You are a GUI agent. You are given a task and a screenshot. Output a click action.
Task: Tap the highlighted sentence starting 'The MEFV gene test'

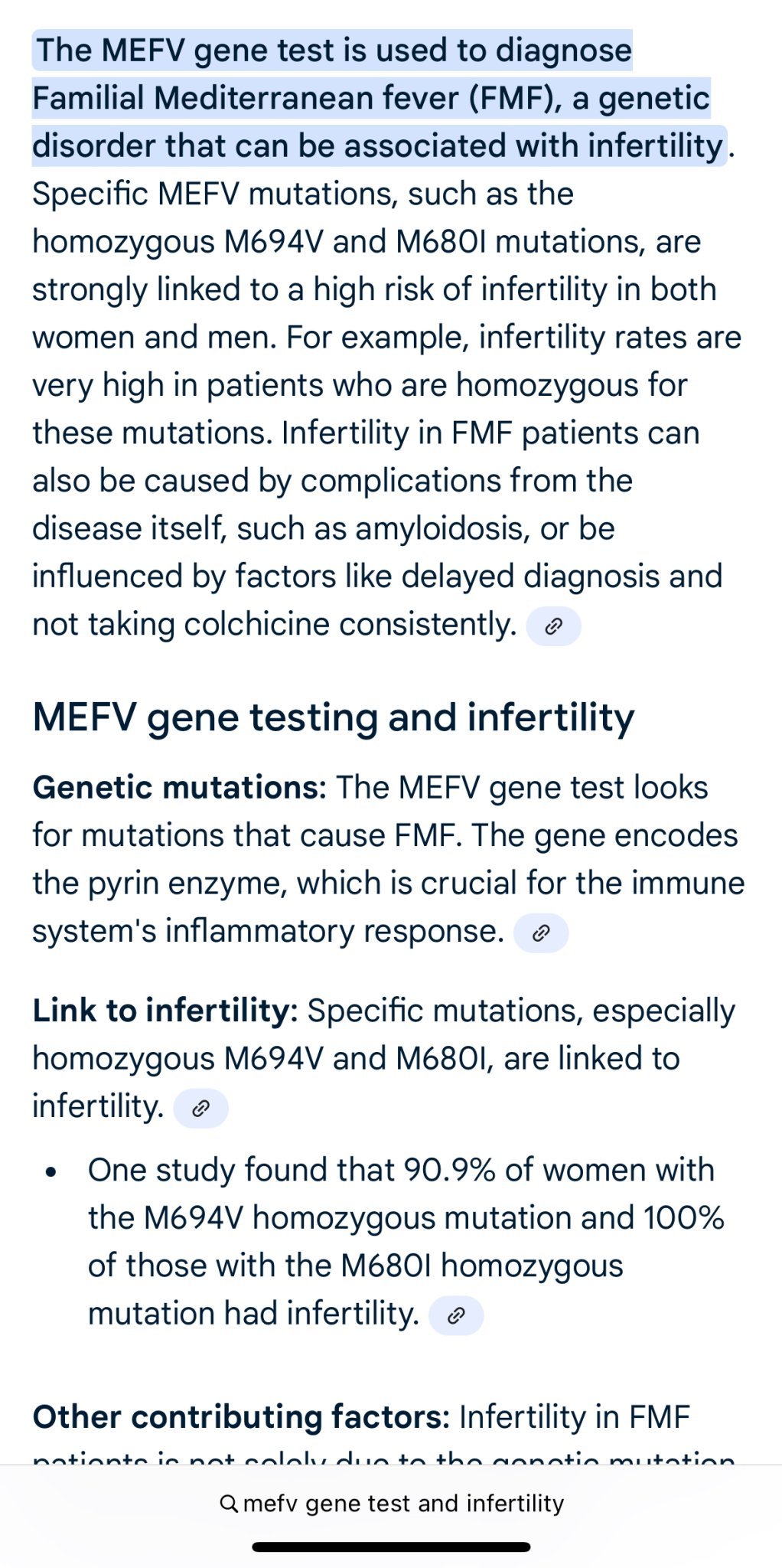(334, 51)
